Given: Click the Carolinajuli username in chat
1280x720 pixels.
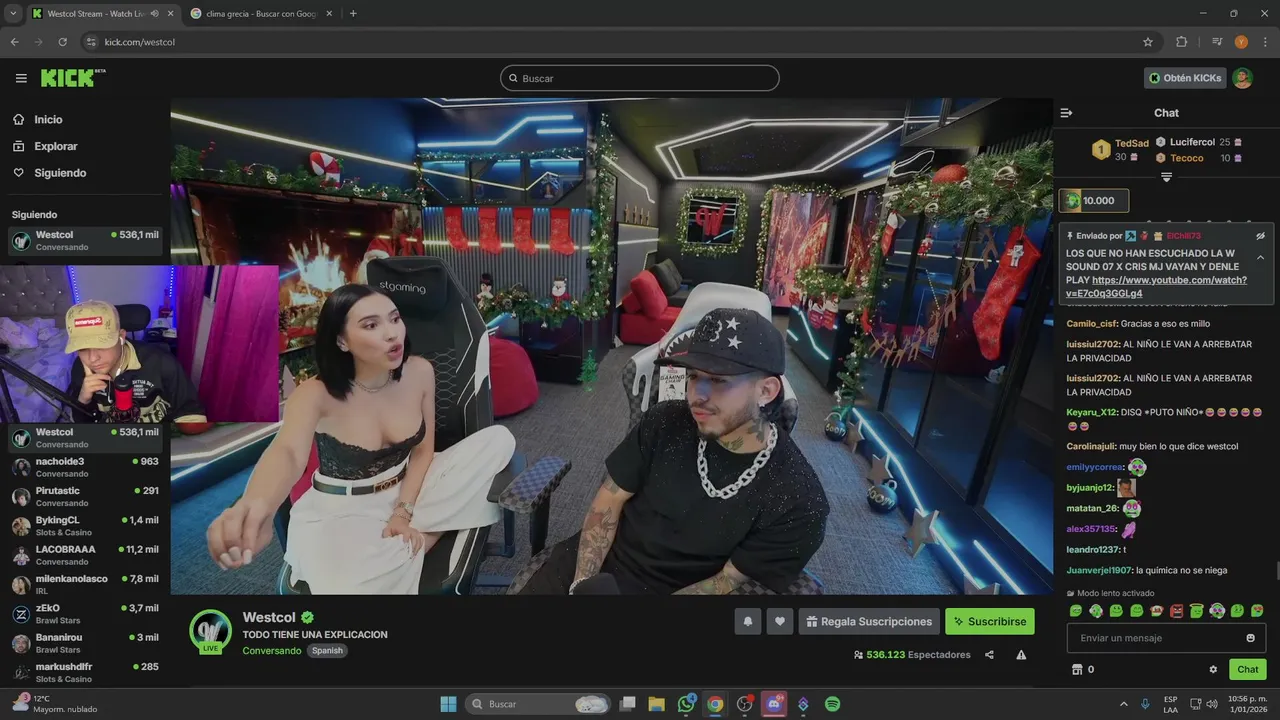Looking at the screenshot, I should tap(1091, 446).
